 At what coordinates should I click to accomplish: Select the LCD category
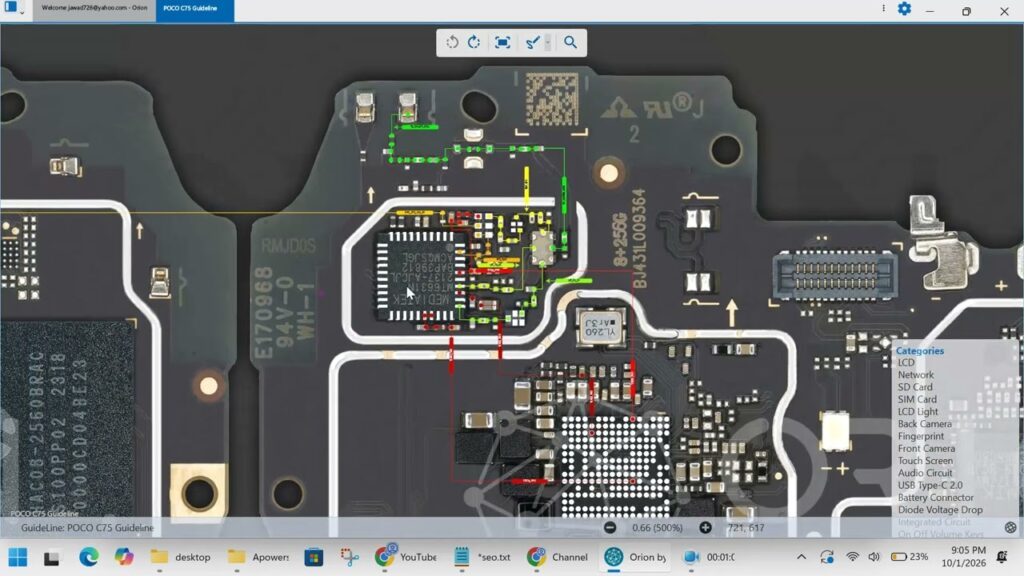906,362
